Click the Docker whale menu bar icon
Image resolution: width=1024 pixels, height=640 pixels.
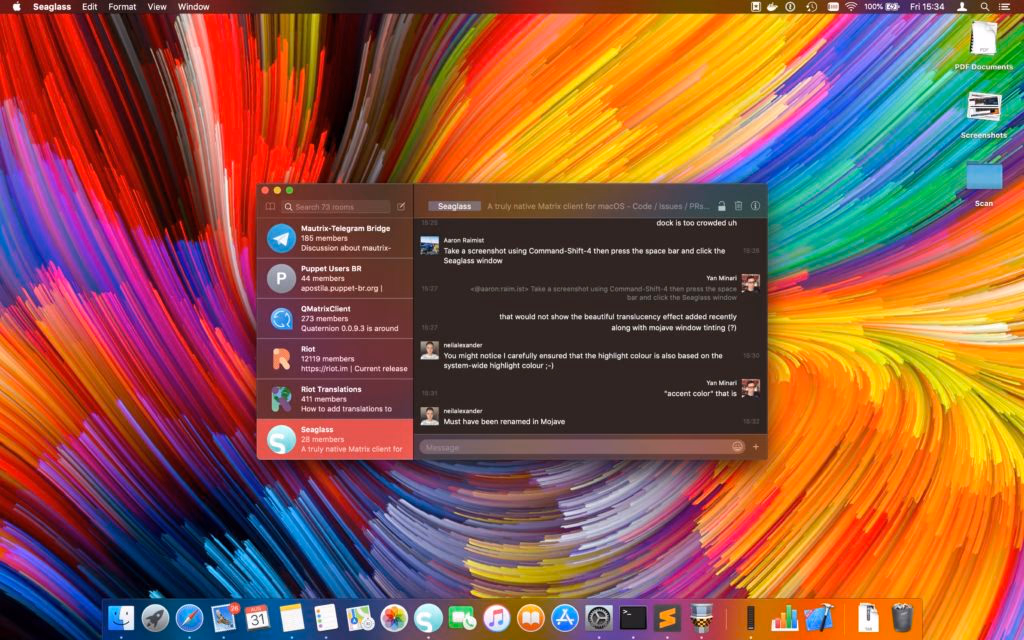coord(773,7)
